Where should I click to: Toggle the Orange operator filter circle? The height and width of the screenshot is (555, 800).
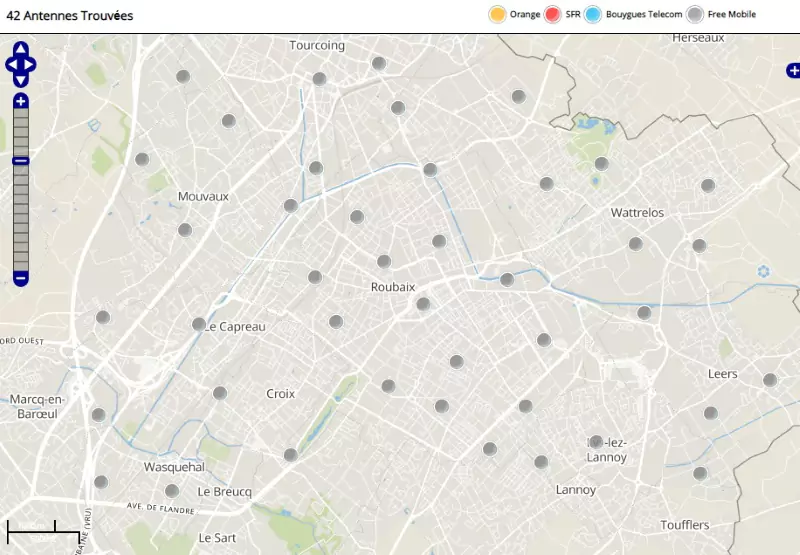497,14
